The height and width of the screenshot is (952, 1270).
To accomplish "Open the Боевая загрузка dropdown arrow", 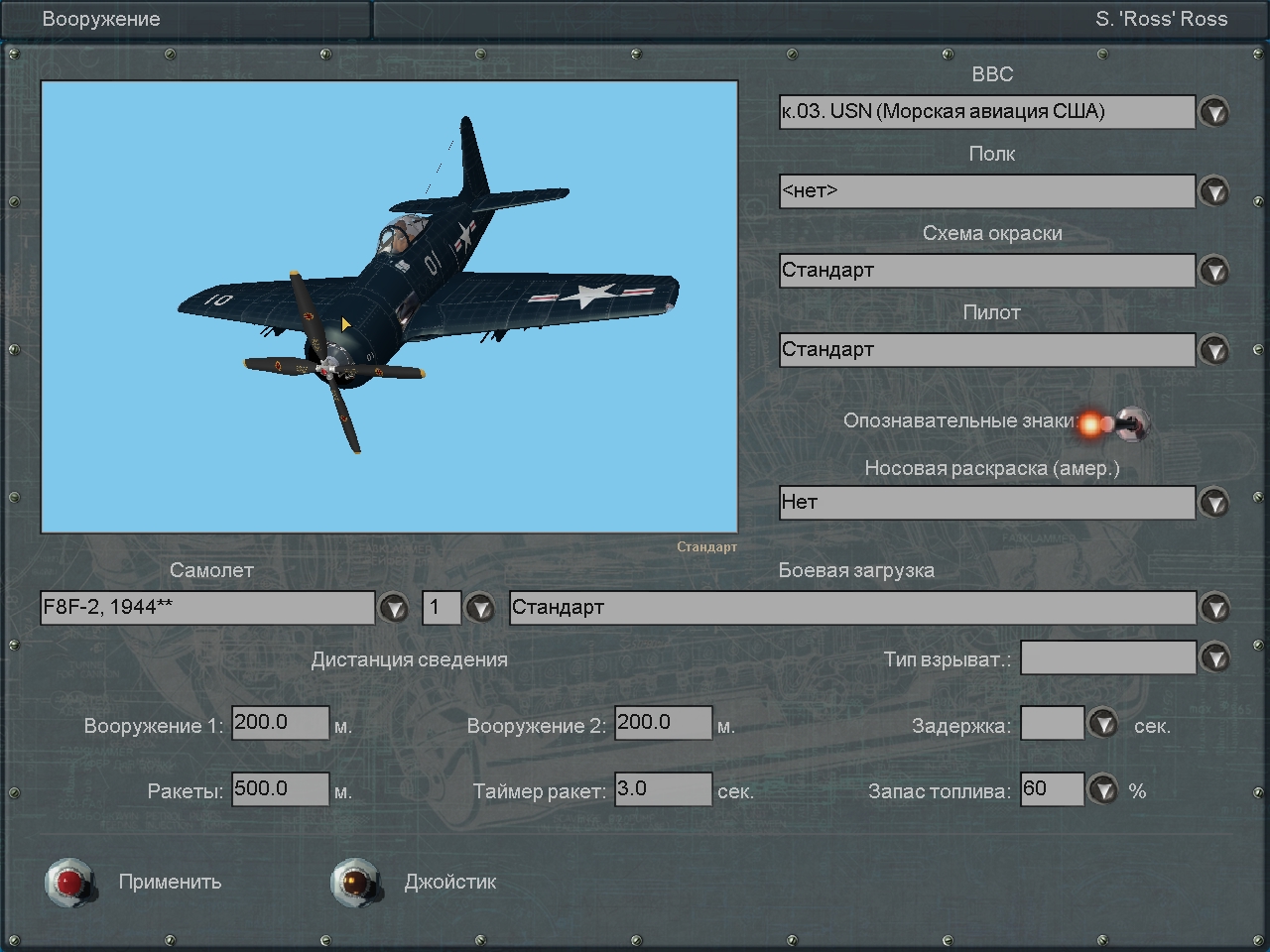I will tap(1213, 608).
